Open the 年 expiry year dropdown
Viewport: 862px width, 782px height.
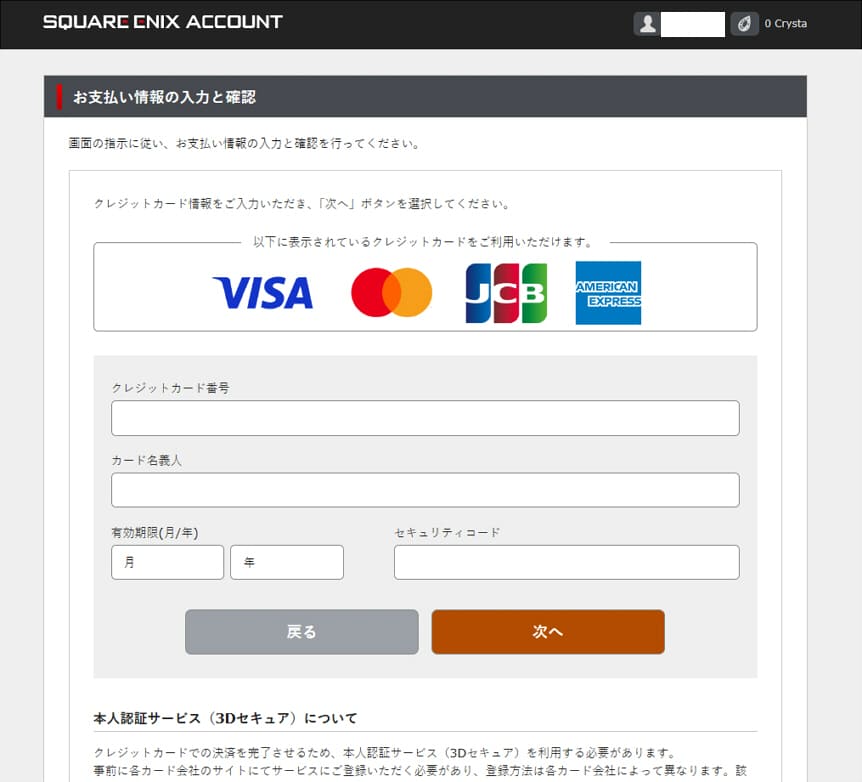coord(287,562)
